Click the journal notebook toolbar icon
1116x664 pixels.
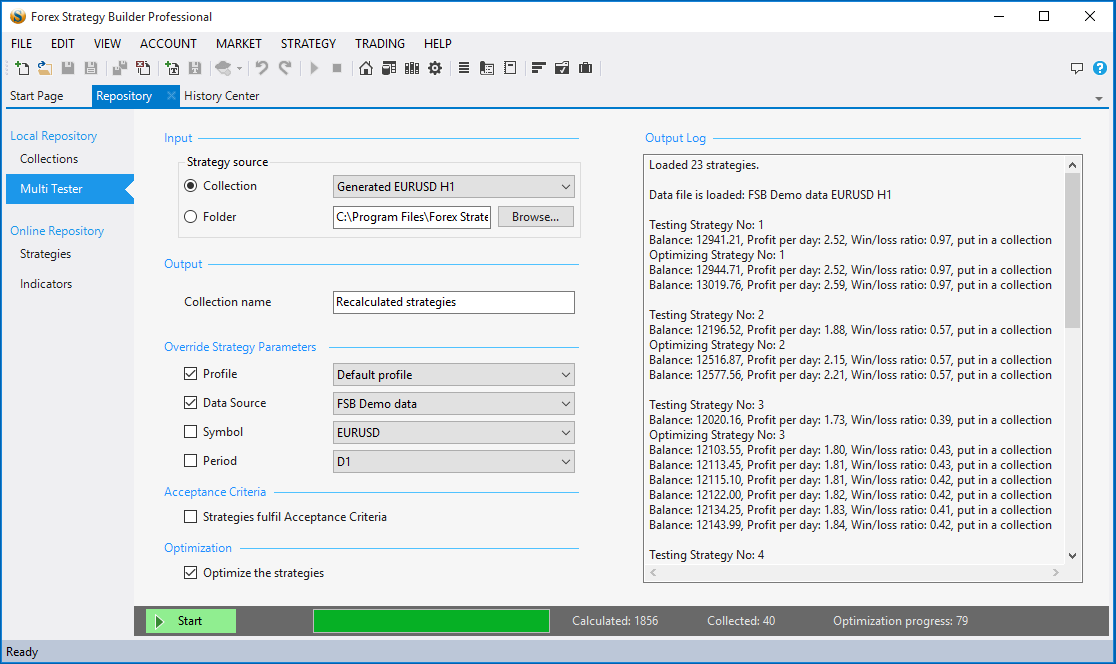(x=510, y=68)
